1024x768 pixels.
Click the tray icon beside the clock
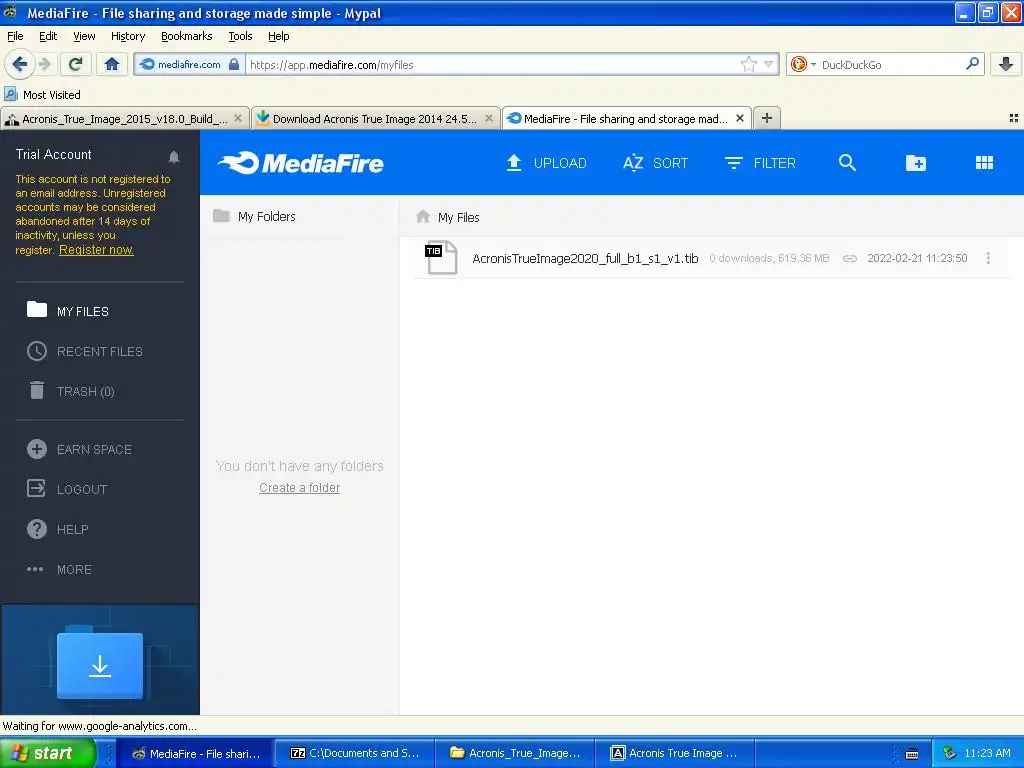(950, 753)
